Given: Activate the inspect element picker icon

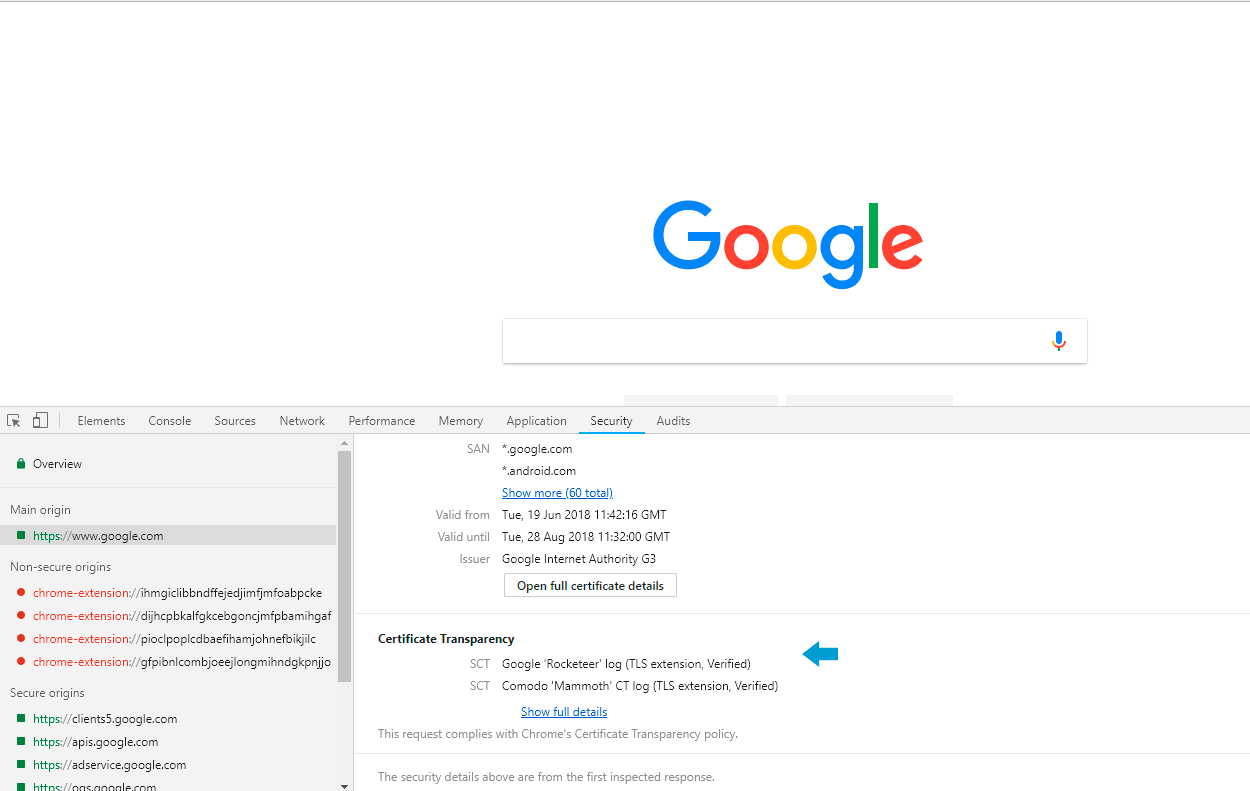Looking at the screenshot, I should tap(14, 421).
